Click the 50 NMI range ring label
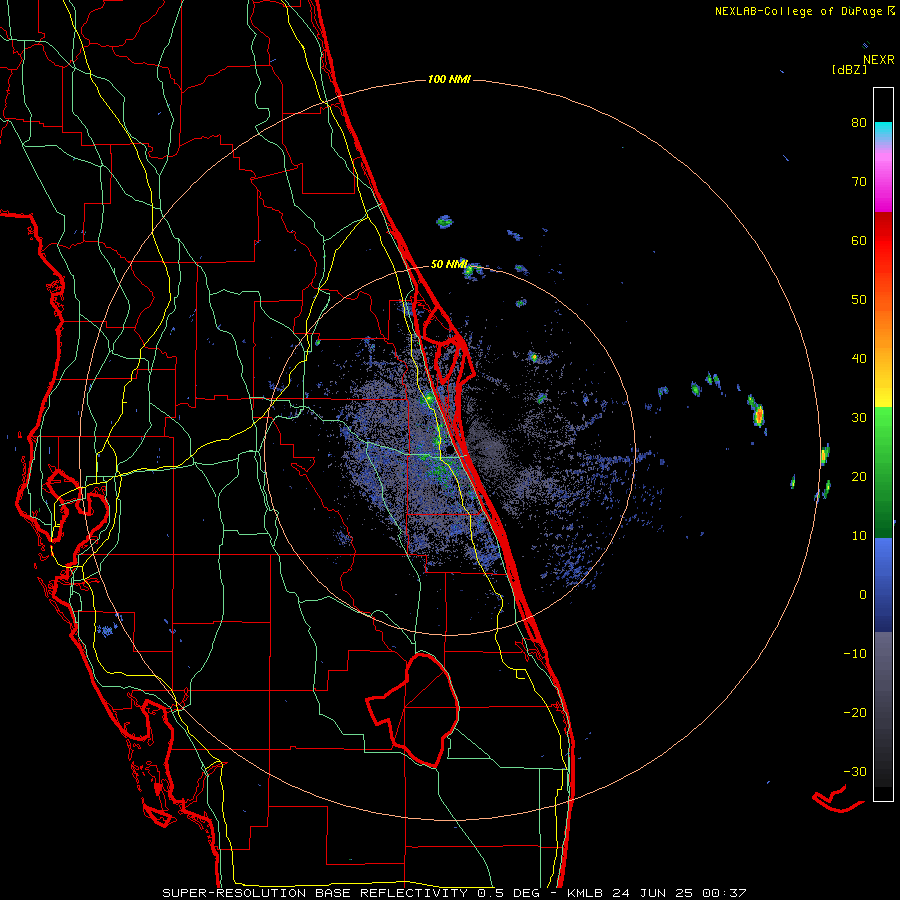The height and width of the screenshot is (900, 900). point(449,264)
